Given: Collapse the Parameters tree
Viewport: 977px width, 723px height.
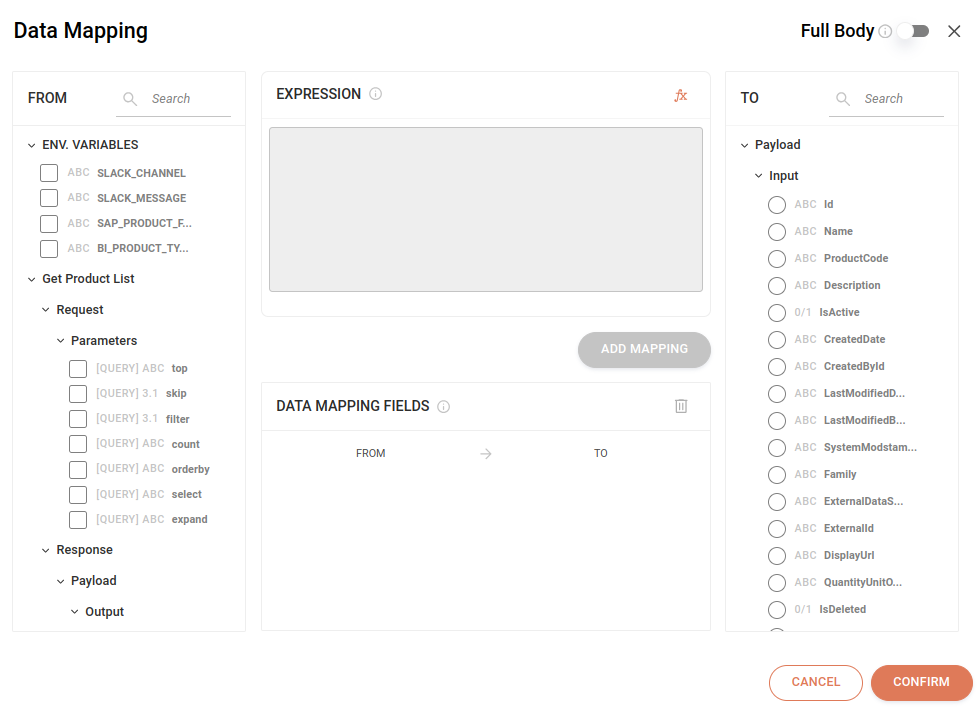Looking at the screenshot, I should click(60, 340).
